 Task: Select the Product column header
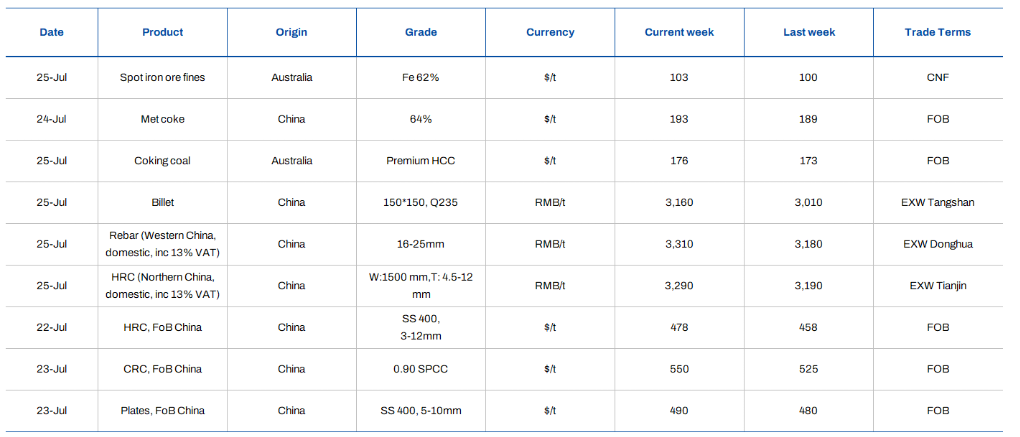(163, 32)
